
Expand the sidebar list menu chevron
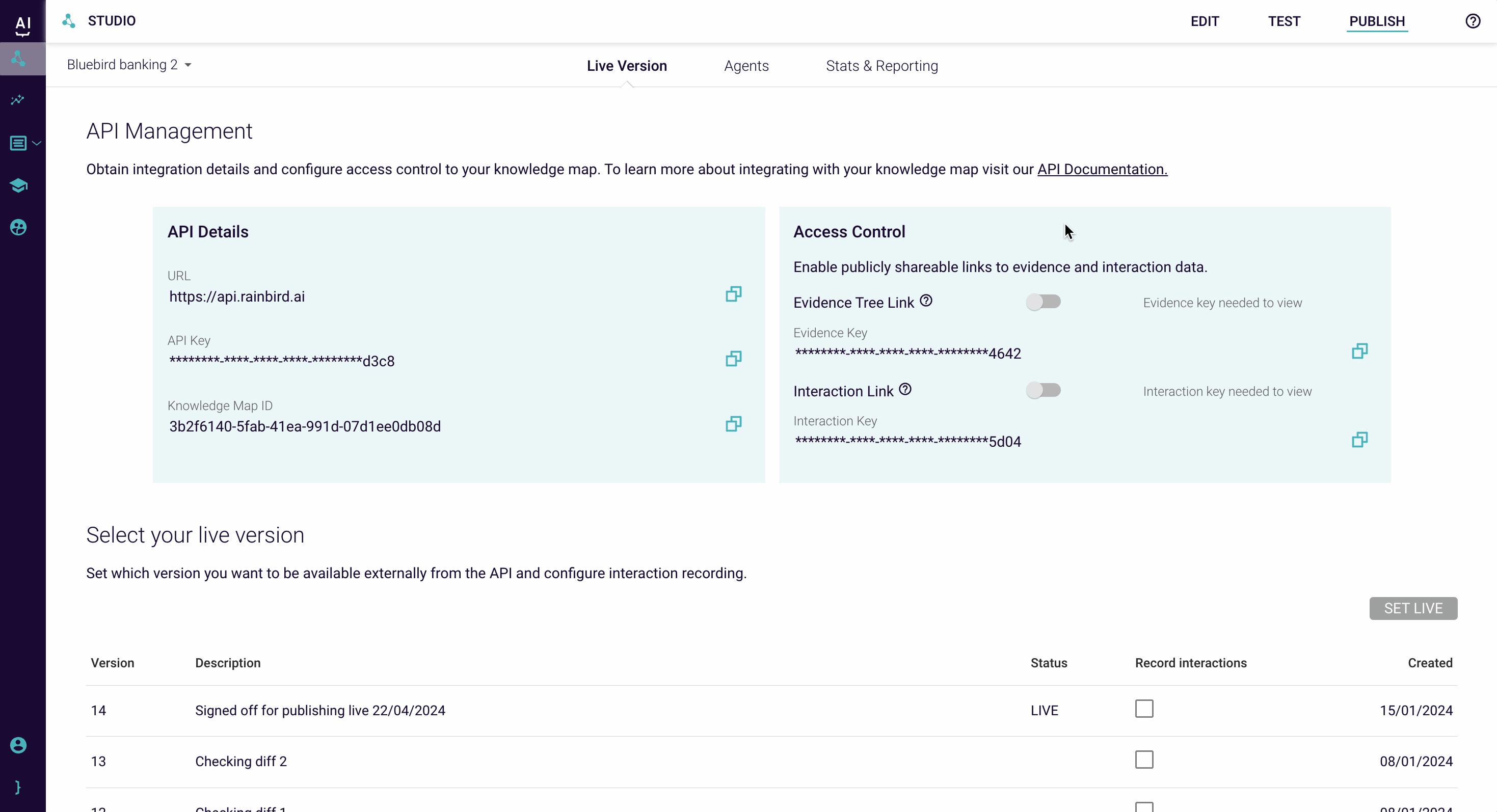37,143
